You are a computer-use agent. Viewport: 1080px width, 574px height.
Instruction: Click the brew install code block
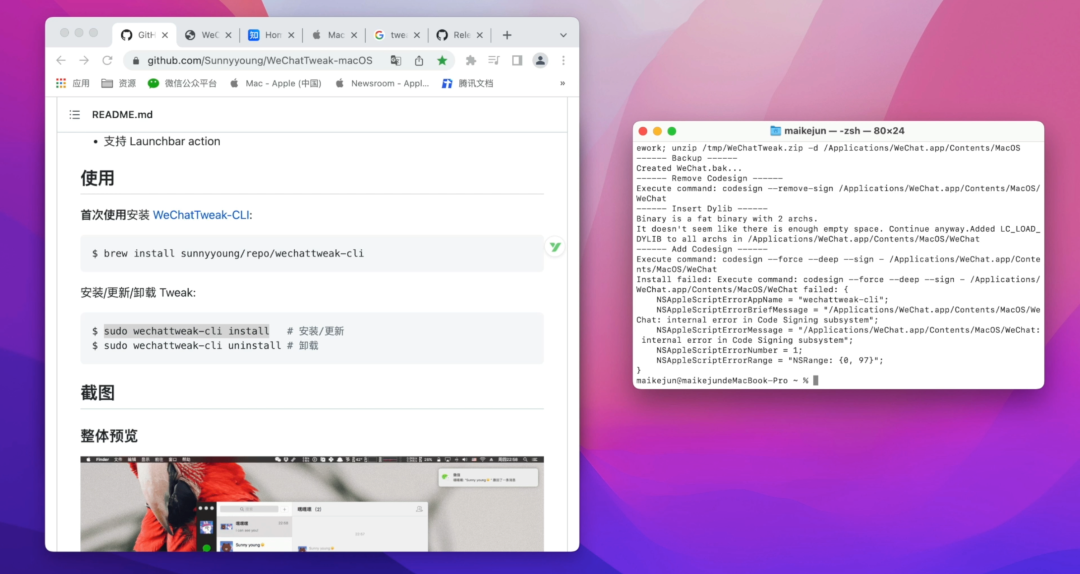[x=312, y=253]
